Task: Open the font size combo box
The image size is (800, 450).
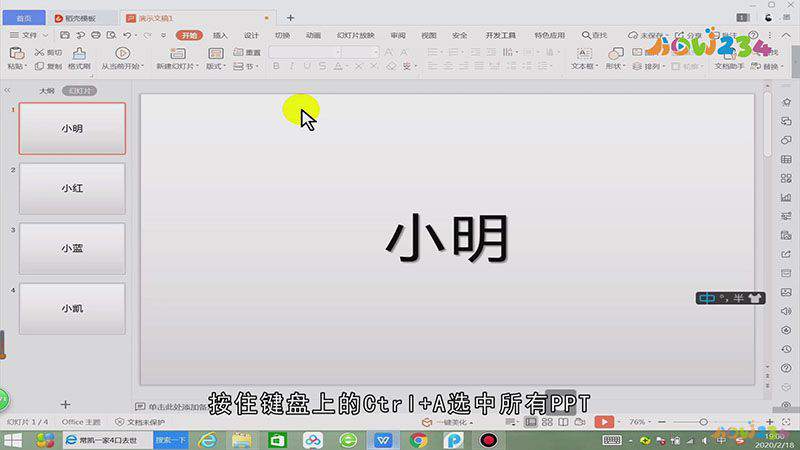Action: [x=361, y=52]
